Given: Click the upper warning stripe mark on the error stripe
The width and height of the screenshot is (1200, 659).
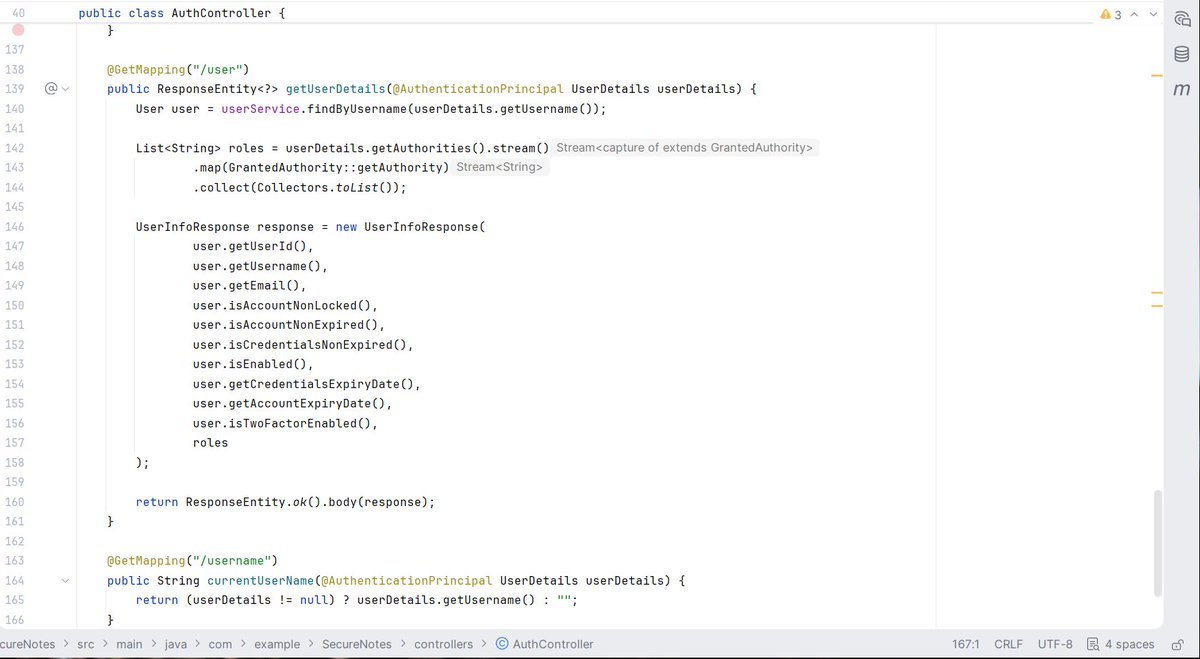Looking at the screenshot, I should click(1157, 76).
